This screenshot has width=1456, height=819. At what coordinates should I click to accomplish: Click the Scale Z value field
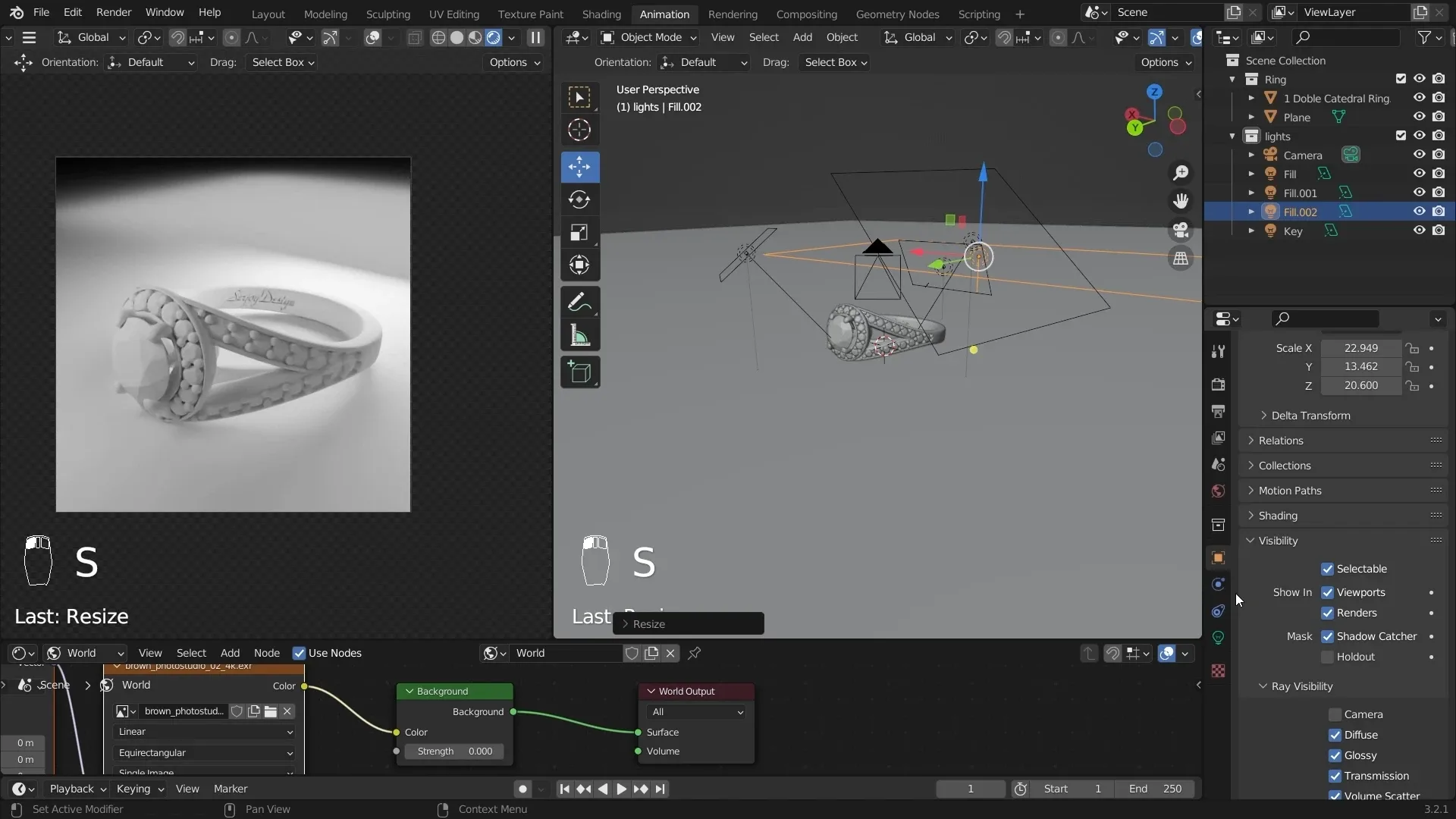click(x=1360, y=386)
